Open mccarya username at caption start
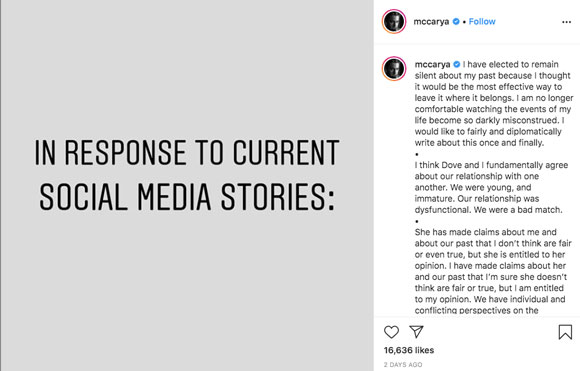The width and height of the screenshot is (580, 371). [432, 64]
